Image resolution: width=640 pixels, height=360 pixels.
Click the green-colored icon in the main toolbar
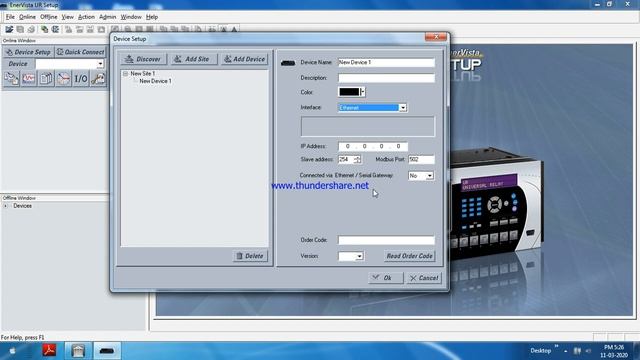44,29
